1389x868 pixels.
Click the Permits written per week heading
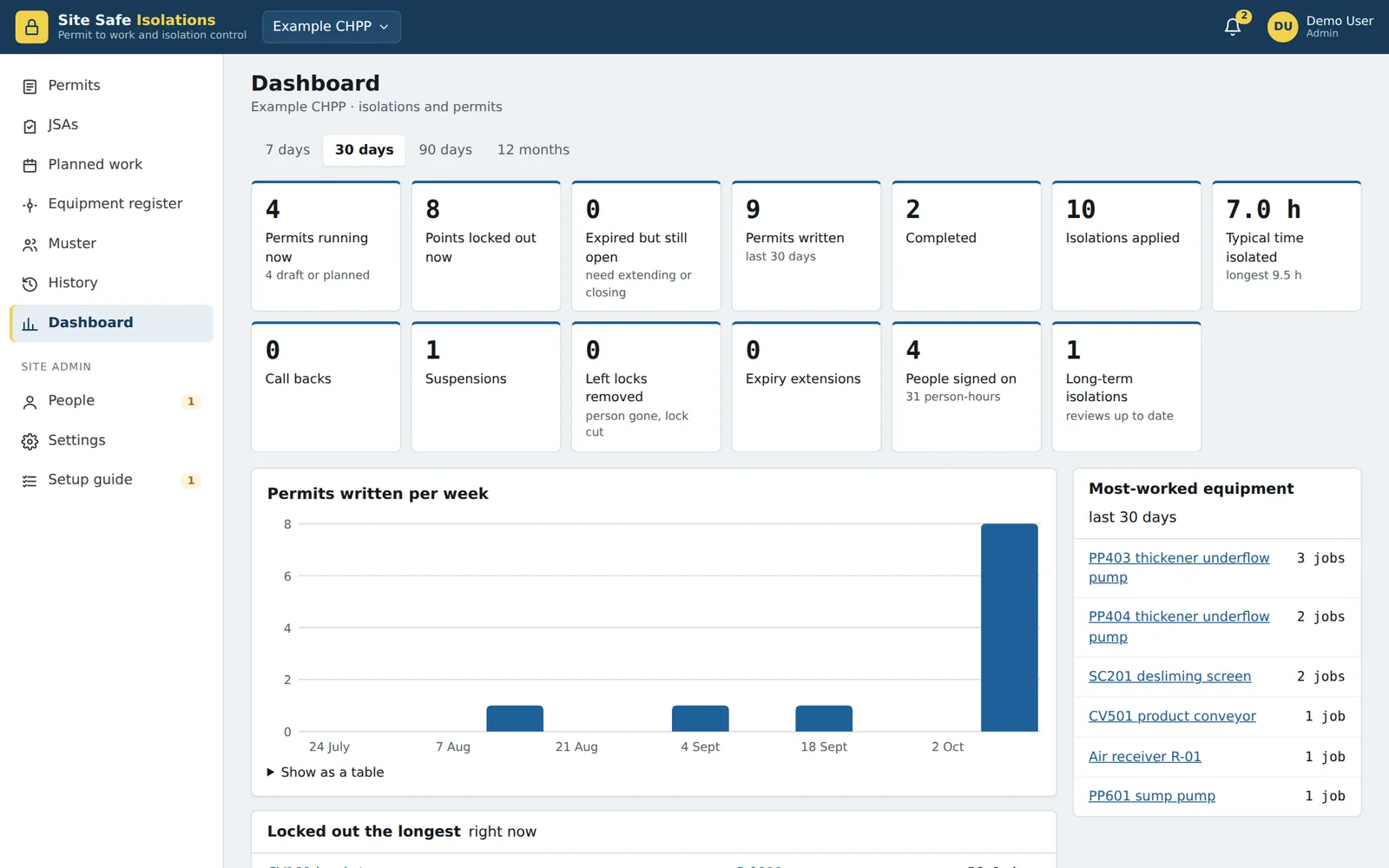point(378,494)
